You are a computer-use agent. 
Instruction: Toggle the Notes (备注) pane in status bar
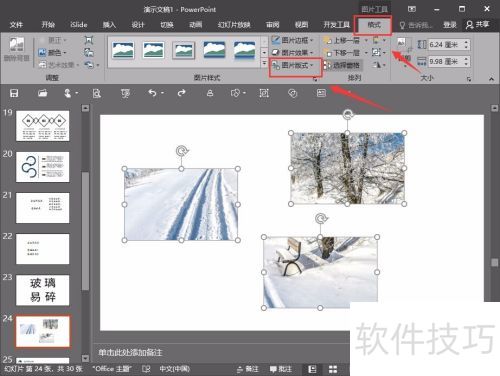[x=248, y=369]
